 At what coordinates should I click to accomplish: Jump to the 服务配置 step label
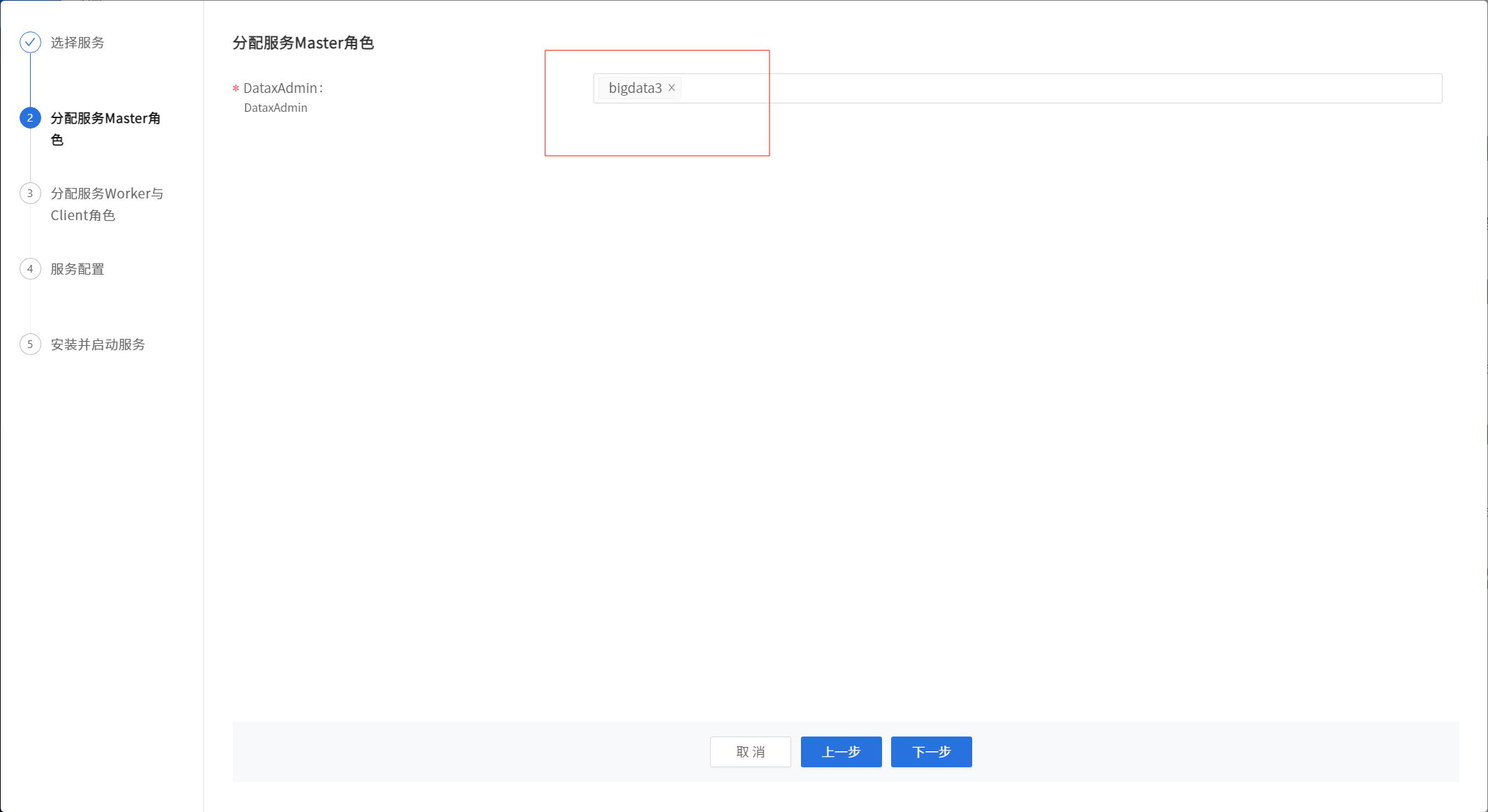78,269
